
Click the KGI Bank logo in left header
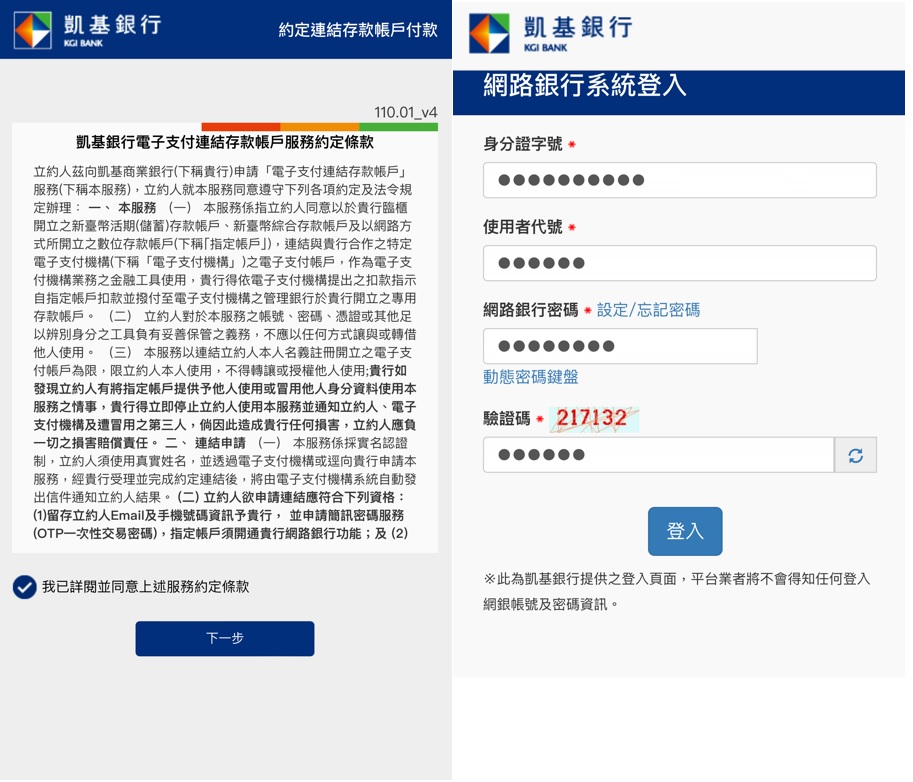click(88, 30)
